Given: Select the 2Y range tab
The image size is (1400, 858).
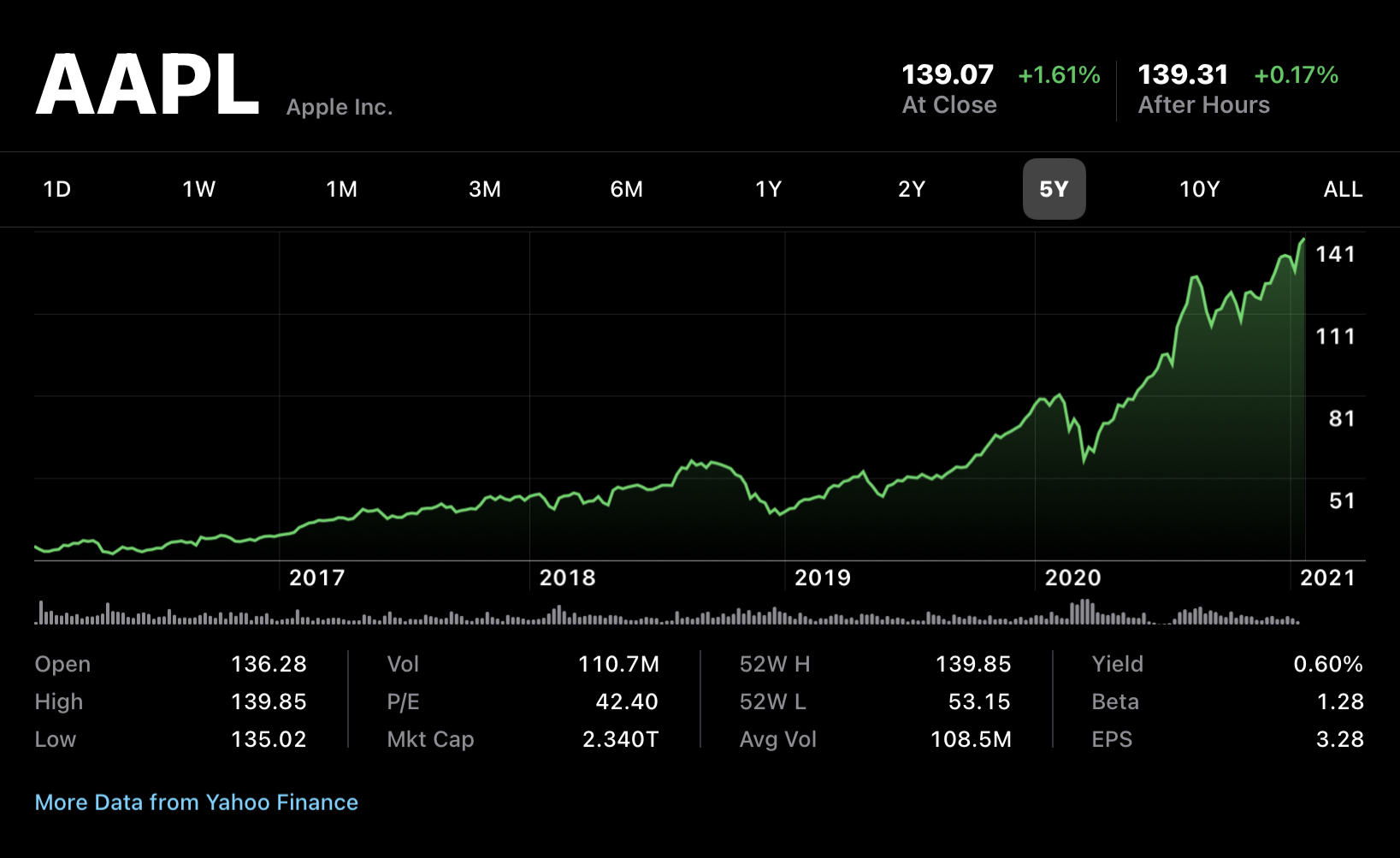Looking at the screenshot, I should [912, 189].
